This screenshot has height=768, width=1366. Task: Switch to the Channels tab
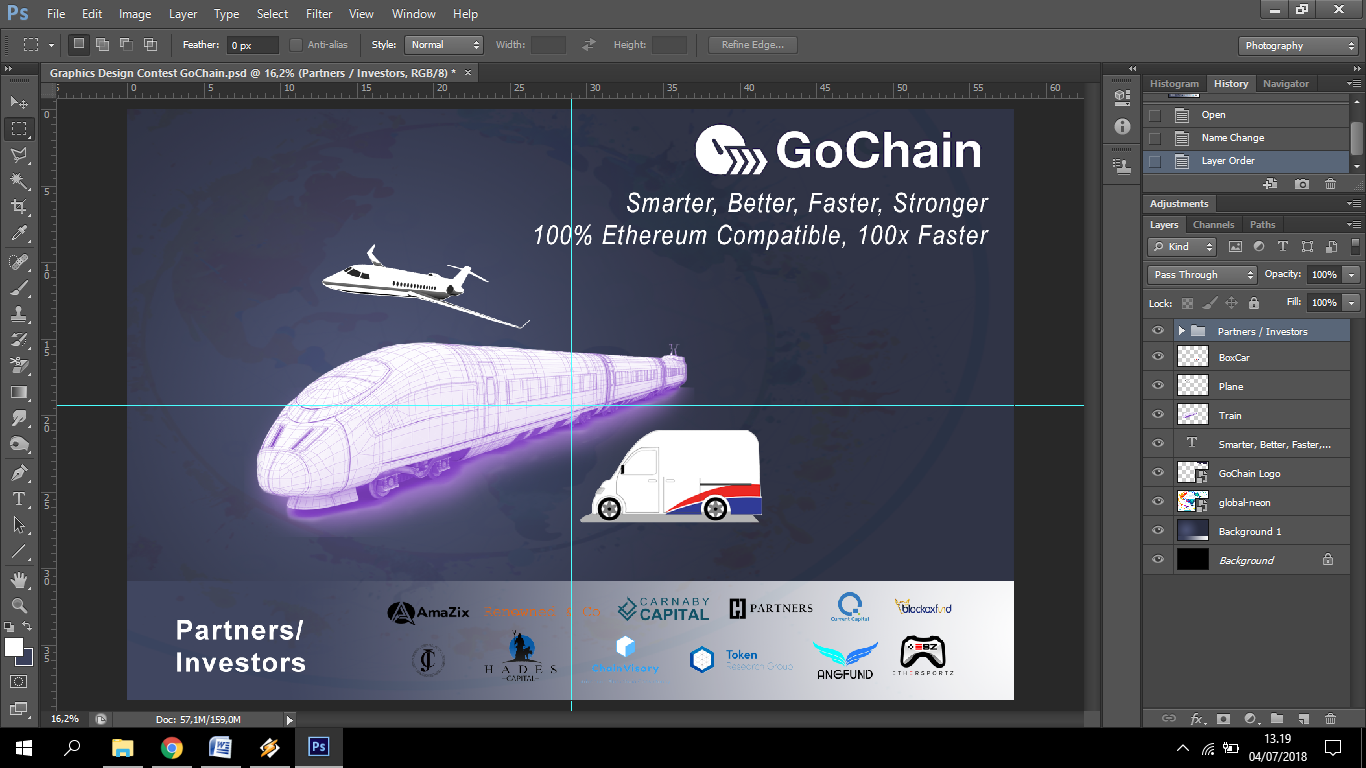pos(1214,225)
